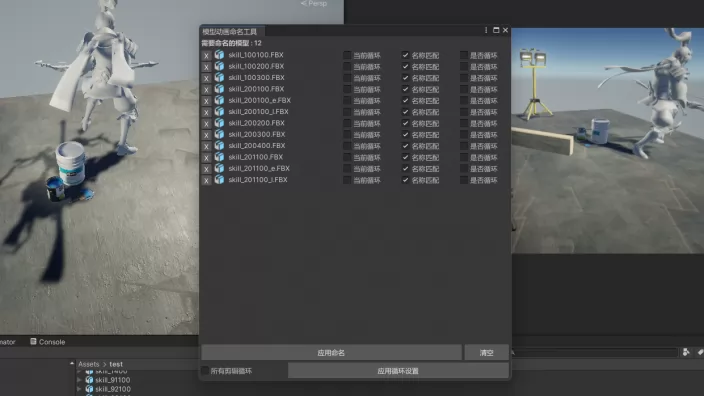Click the 应用循环设置 button
Viewport: 704px width, 396px height.
398,371
